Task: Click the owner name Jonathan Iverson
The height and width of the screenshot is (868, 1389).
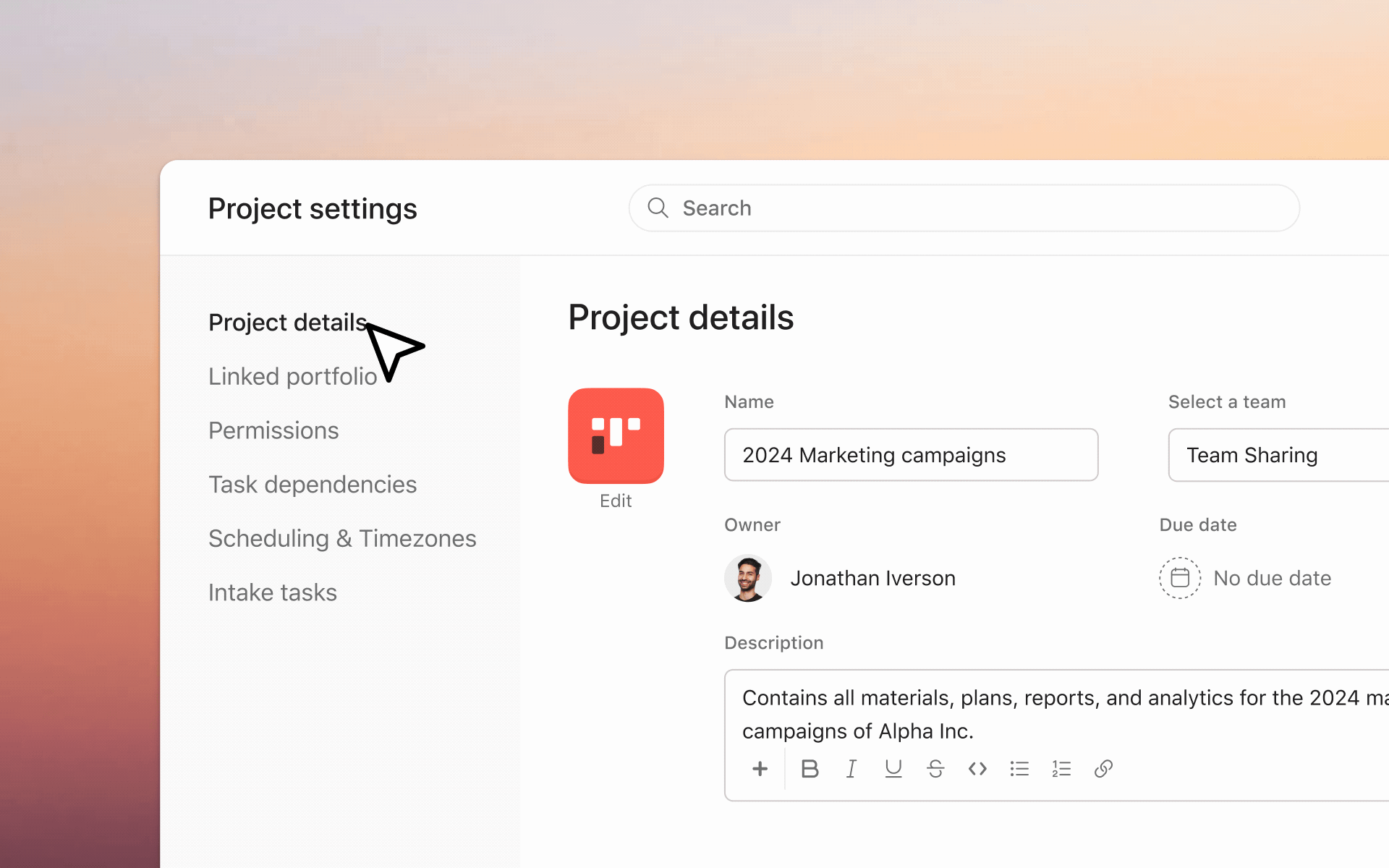Action: click(x=872, y=578)
